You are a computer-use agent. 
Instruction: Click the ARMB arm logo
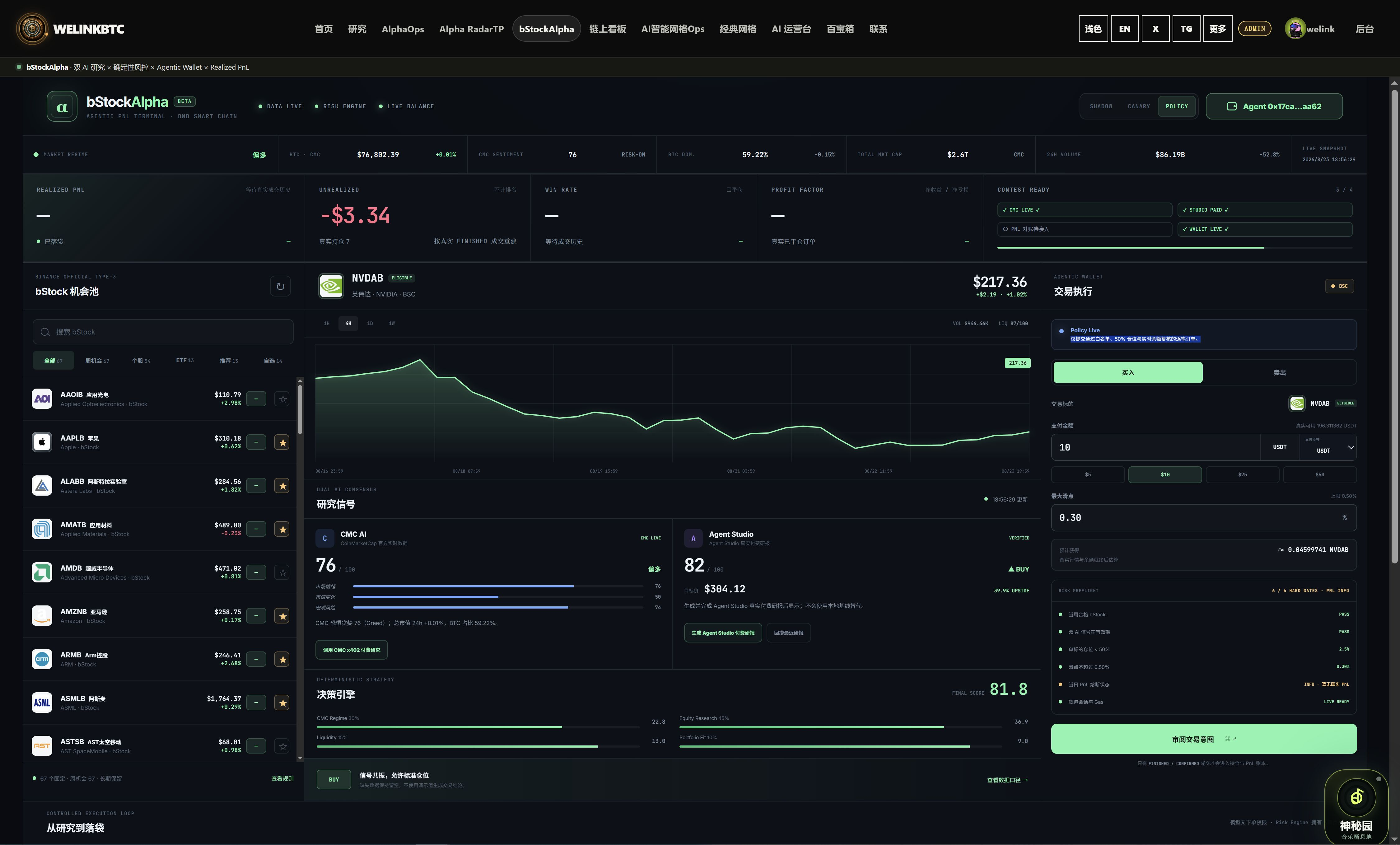pyautogui.click(x=42, y=659)
